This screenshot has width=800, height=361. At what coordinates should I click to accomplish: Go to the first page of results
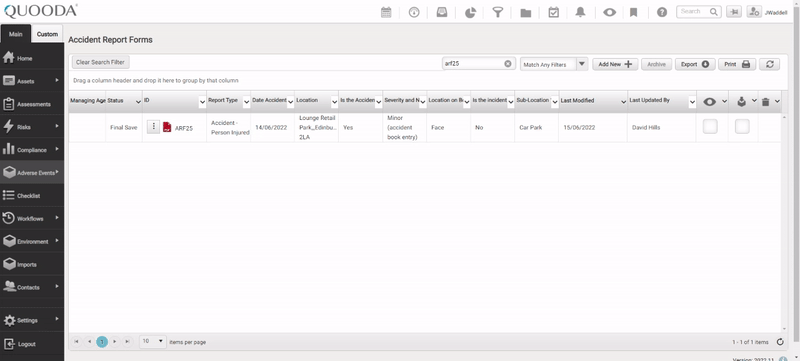(76, 342)
